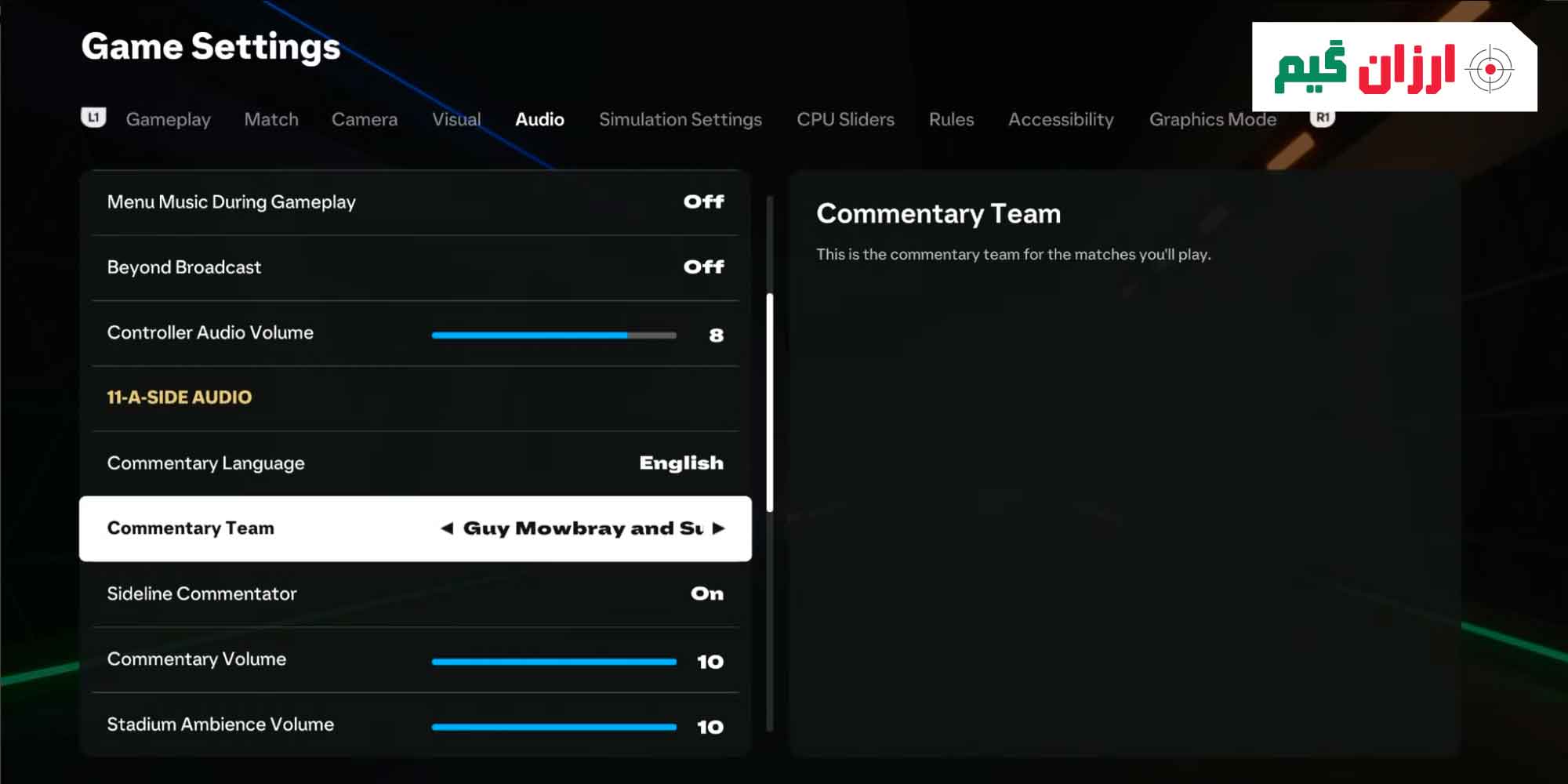Click the right arrow on Commentary Team
The height and width of the screenshot is (784, 1568).
pos(718,528)
